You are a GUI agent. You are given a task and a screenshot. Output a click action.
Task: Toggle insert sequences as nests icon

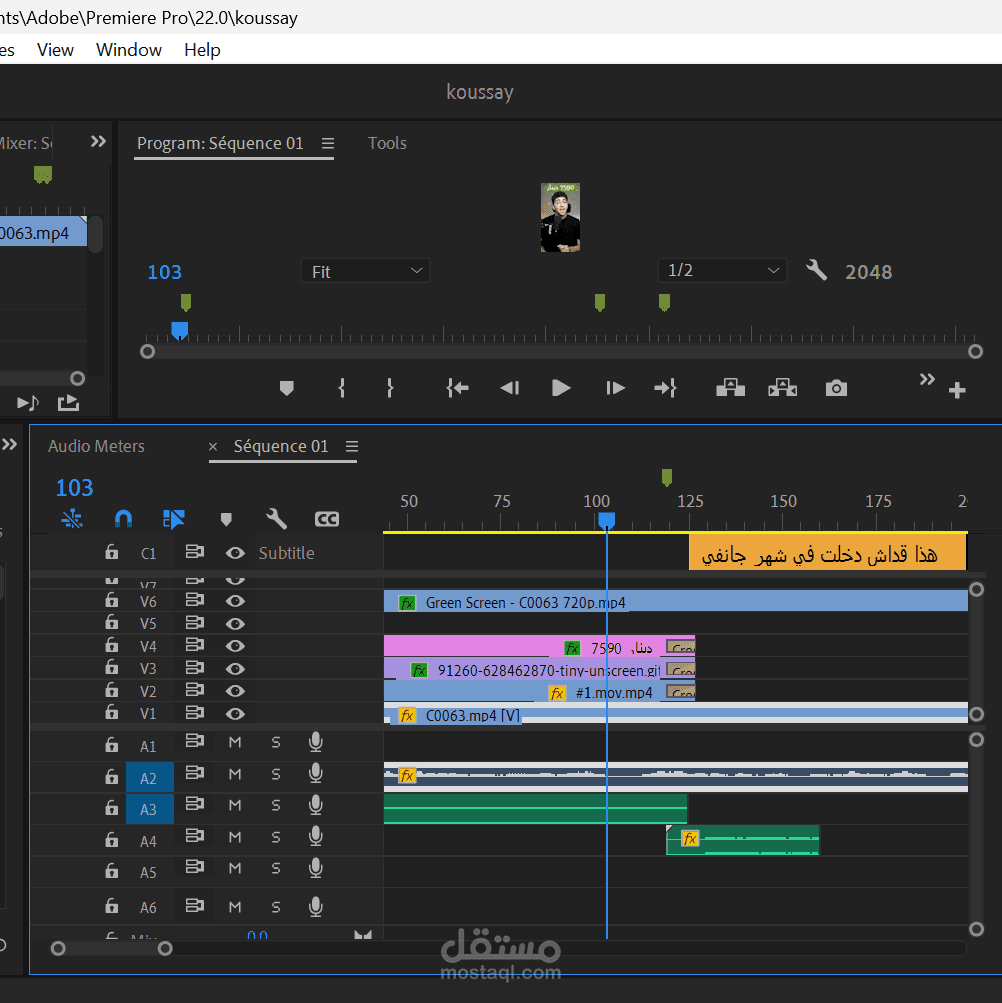point(72,519)
